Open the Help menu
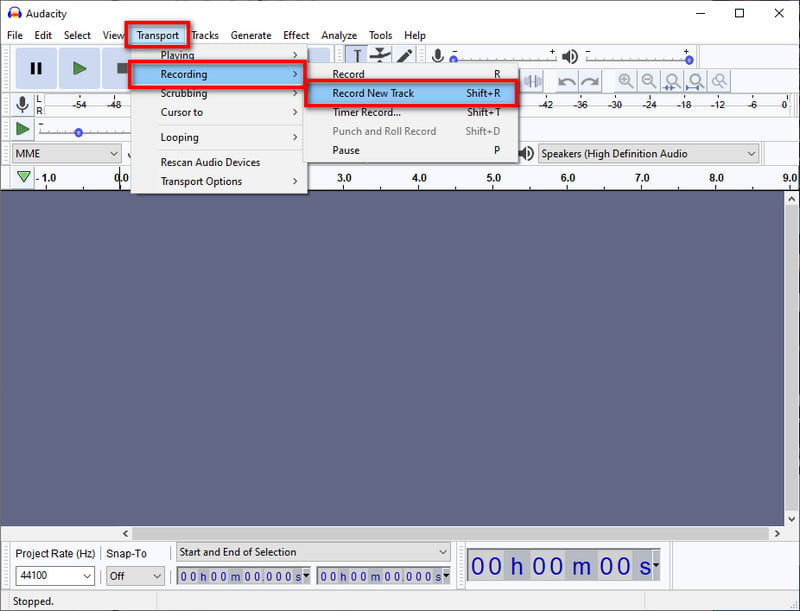This screenshot has width=800, height=611. coord(415,35)
